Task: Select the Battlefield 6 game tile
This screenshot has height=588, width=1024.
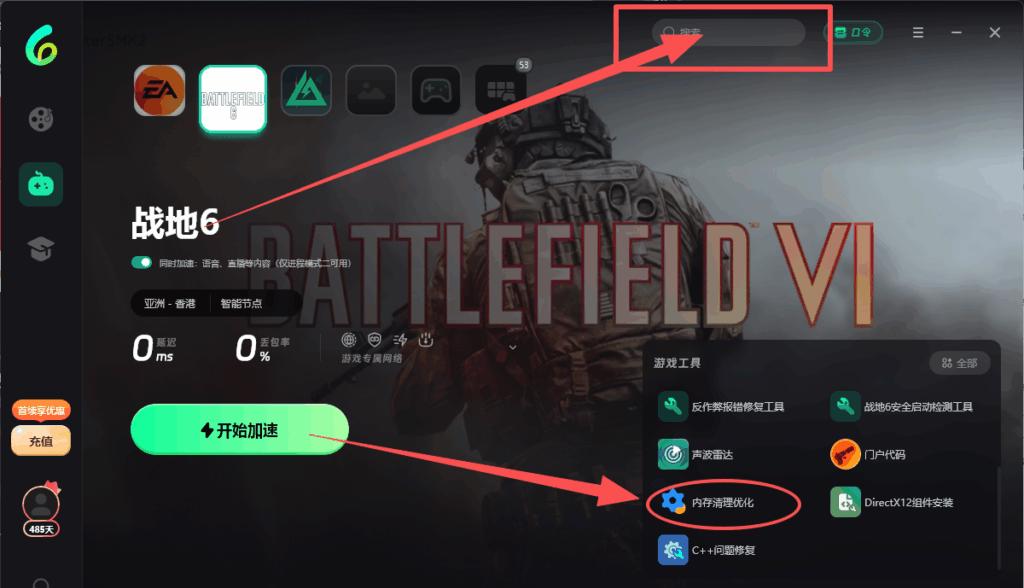Action: point(233,99)
